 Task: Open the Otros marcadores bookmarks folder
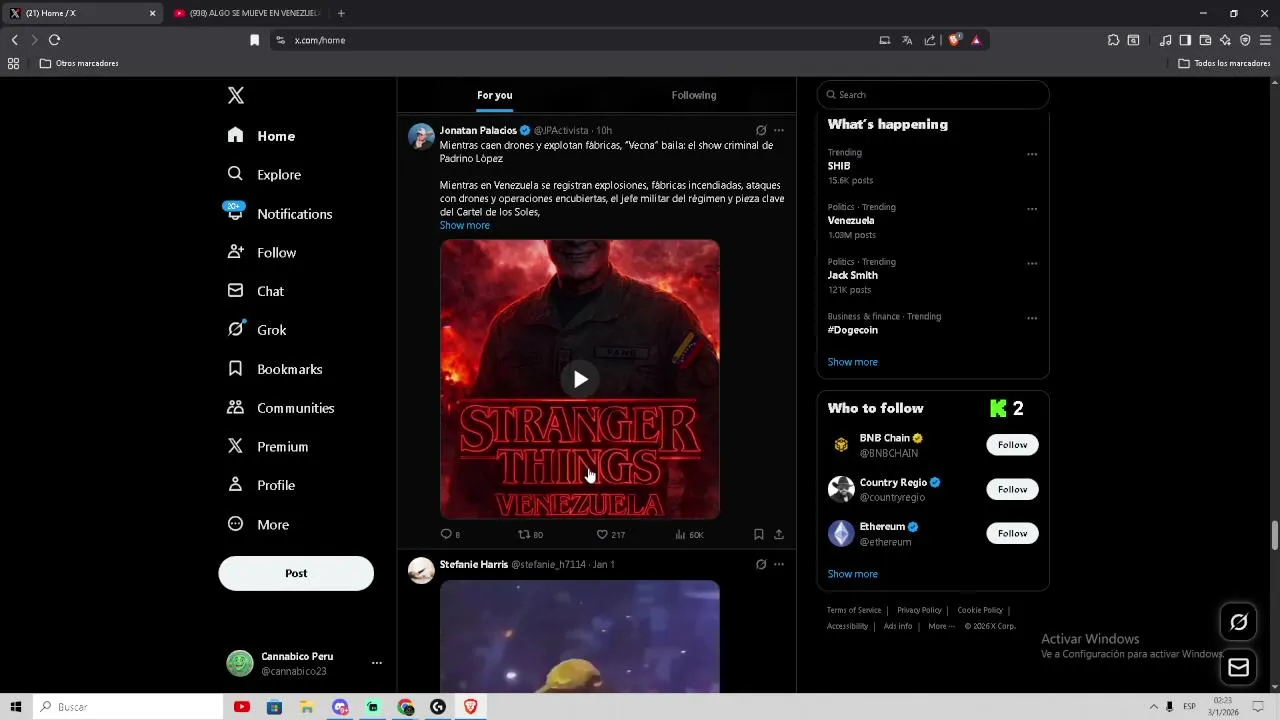pyautogui.click(x=79, y=63)
